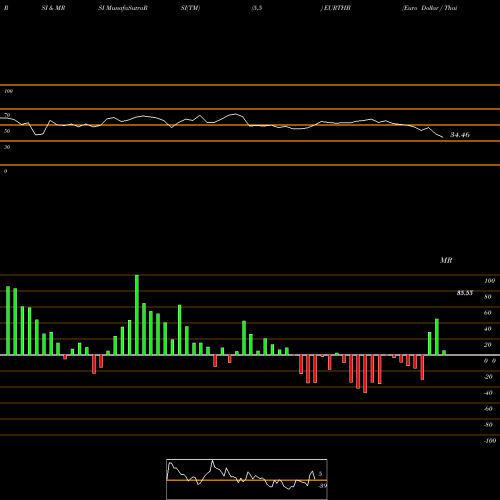Click the -80 label on MR axis
The height and width of the screenshot is (500, 500).
click(488, 425)
